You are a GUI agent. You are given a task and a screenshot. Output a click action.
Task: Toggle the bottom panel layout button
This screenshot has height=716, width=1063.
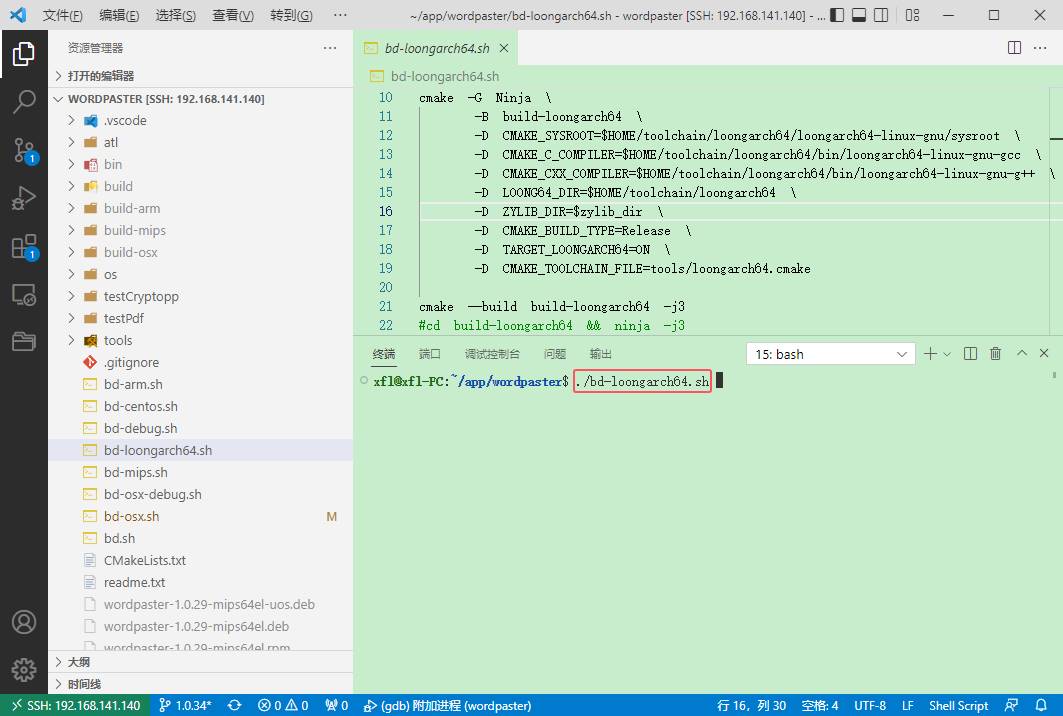tap(858, 16)
